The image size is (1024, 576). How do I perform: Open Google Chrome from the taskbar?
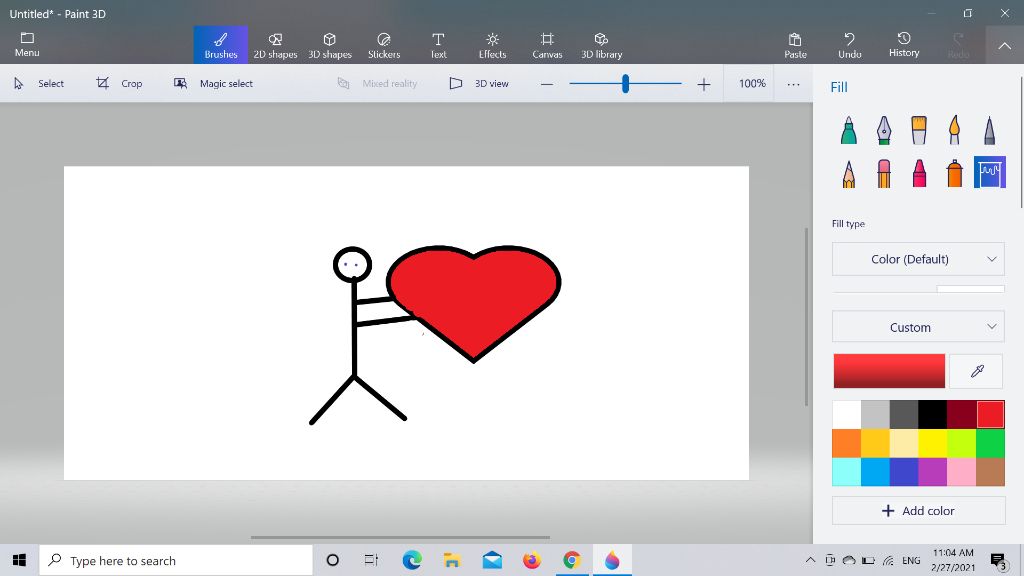pyautogui.click(x=571, y=561)
